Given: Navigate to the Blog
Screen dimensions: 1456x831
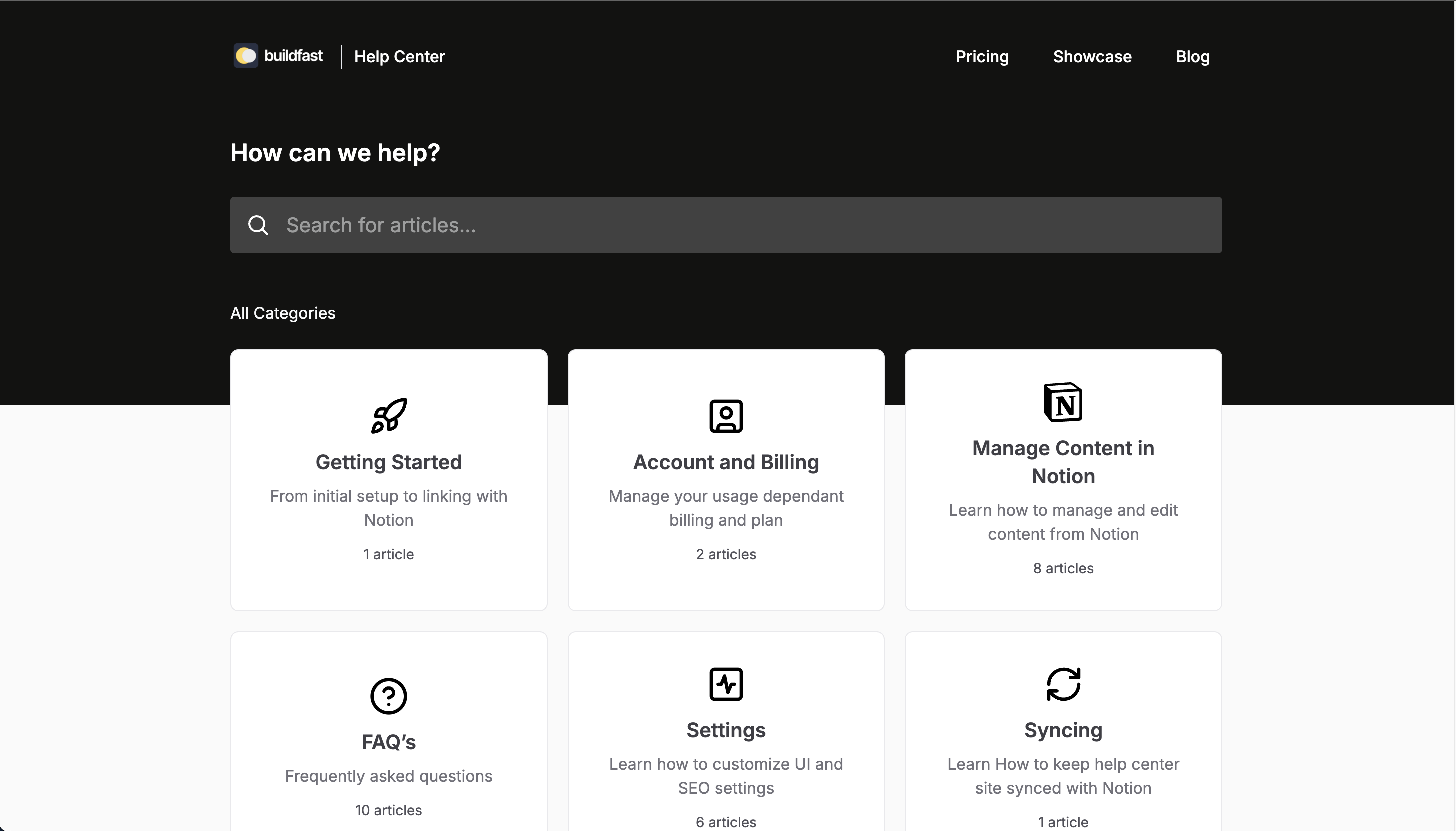Looking at the screenshot, I should [x=1193, y=56].
